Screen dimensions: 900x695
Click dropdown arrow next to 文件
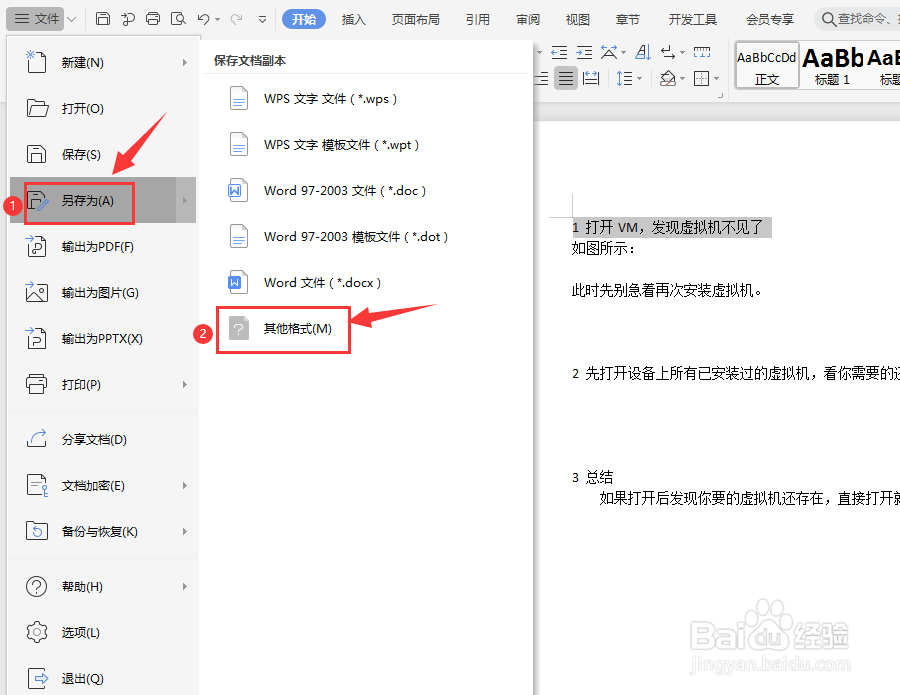[x=72, y=19]
